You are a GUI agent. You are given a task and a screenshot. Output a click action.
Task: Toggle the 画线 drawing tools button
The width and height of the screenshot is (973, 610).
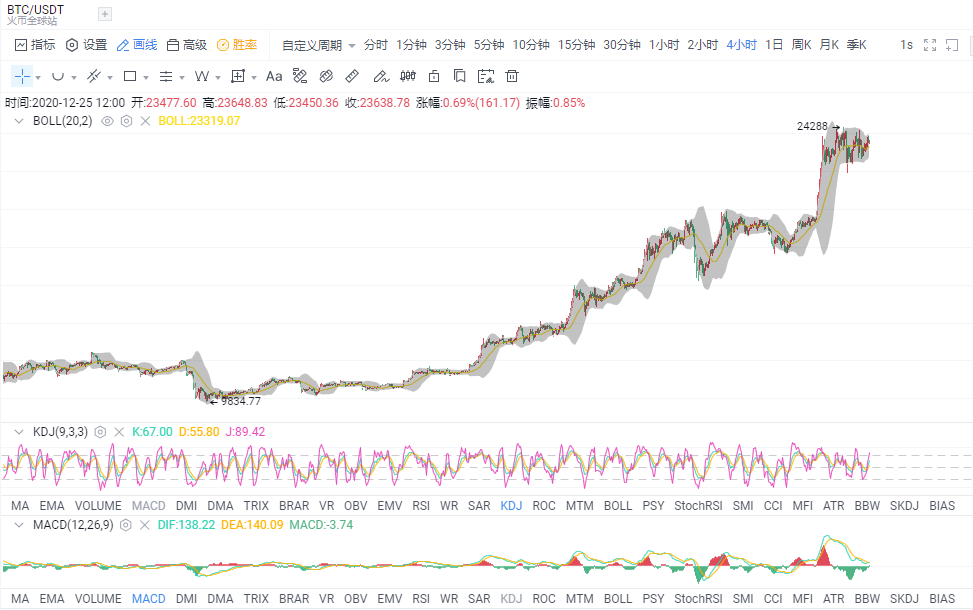pos(137,45)
